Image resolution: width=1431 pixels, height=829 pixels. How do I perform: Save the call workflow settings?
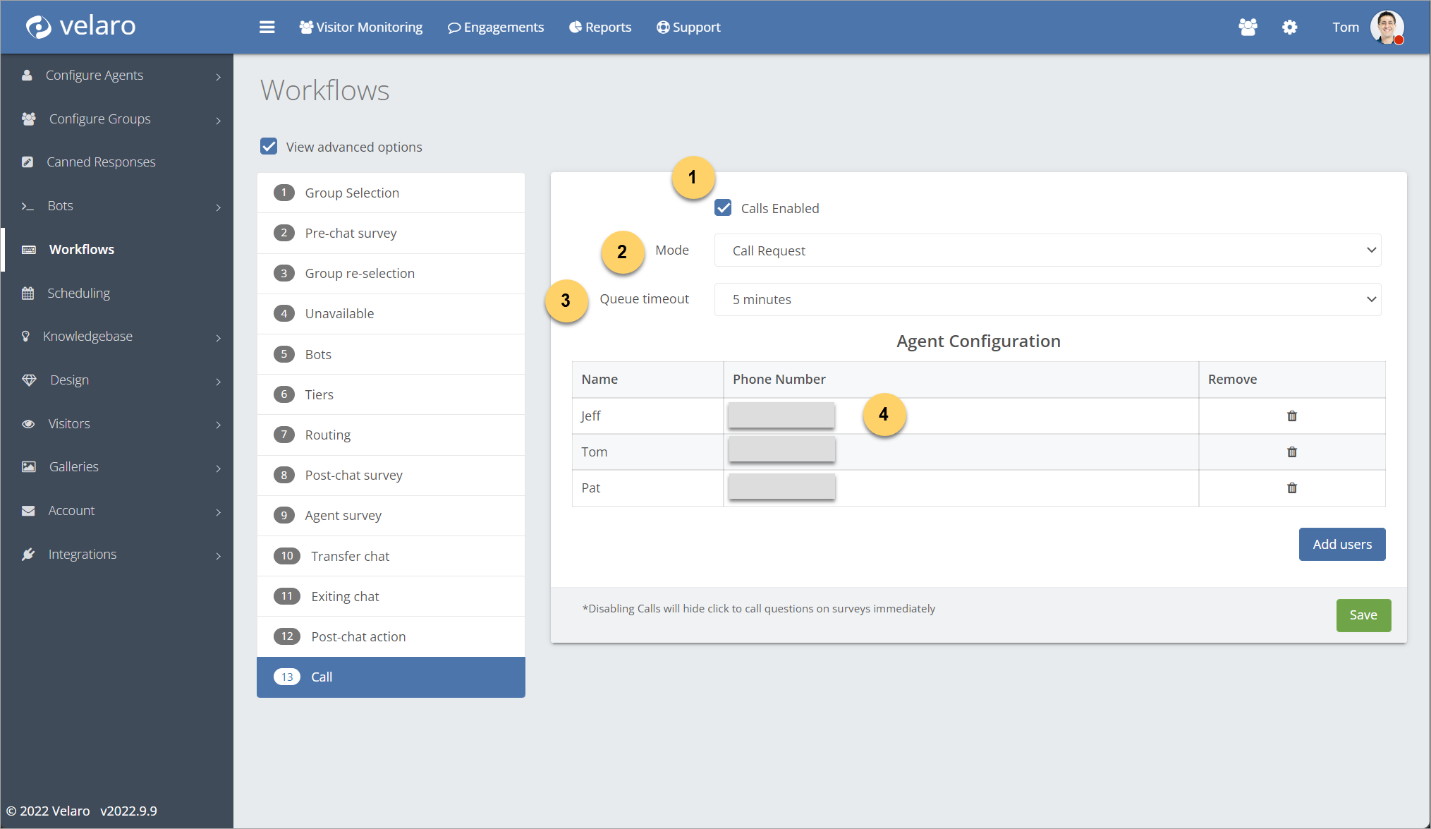[1362, 615]
